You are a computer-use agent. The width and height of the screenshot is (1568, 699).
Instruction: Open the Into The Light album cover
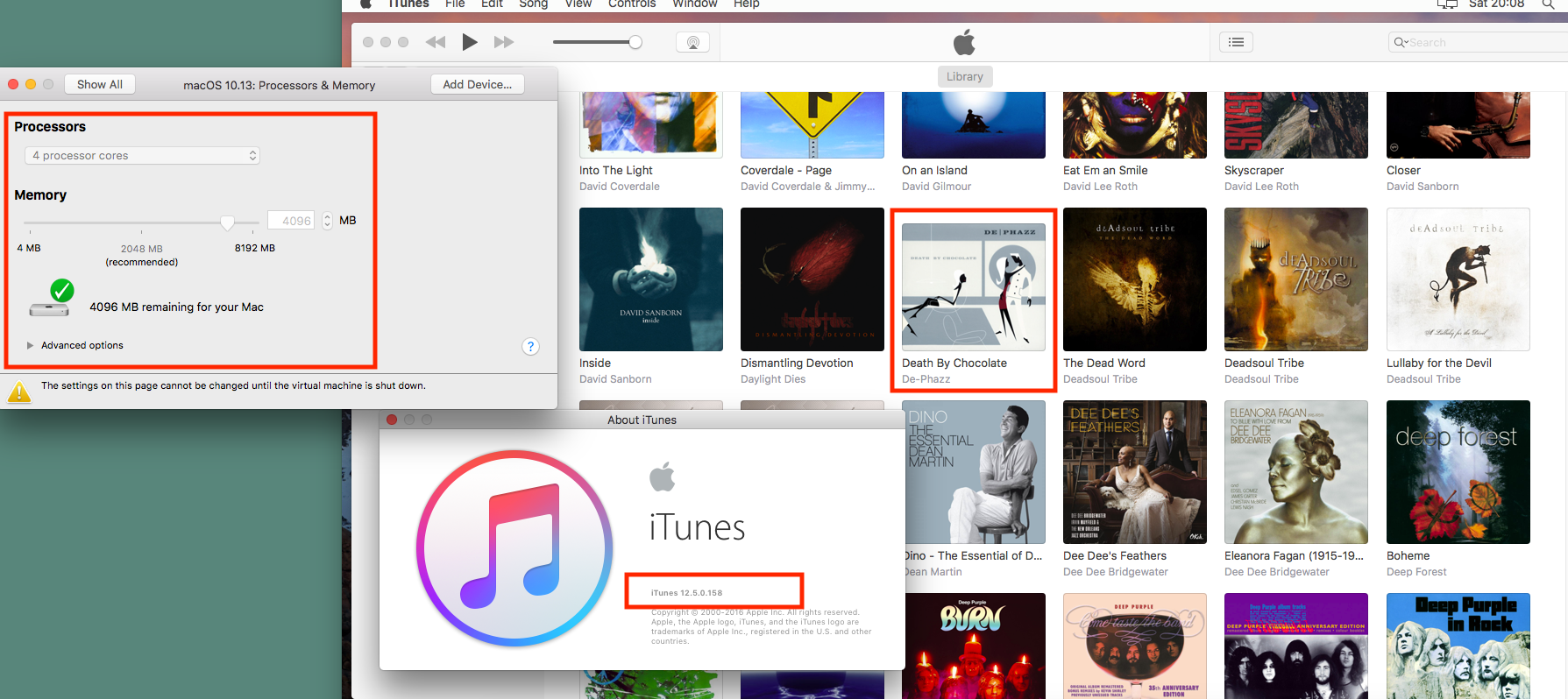[x=651, y=124]
